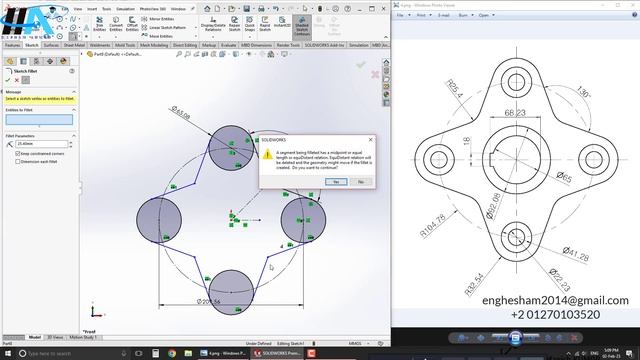Image resolution: width=640 pixels, height=360 pixels.
Task: Open the Motion Study 1 bottom tab
Action: [x=83, y=337]
